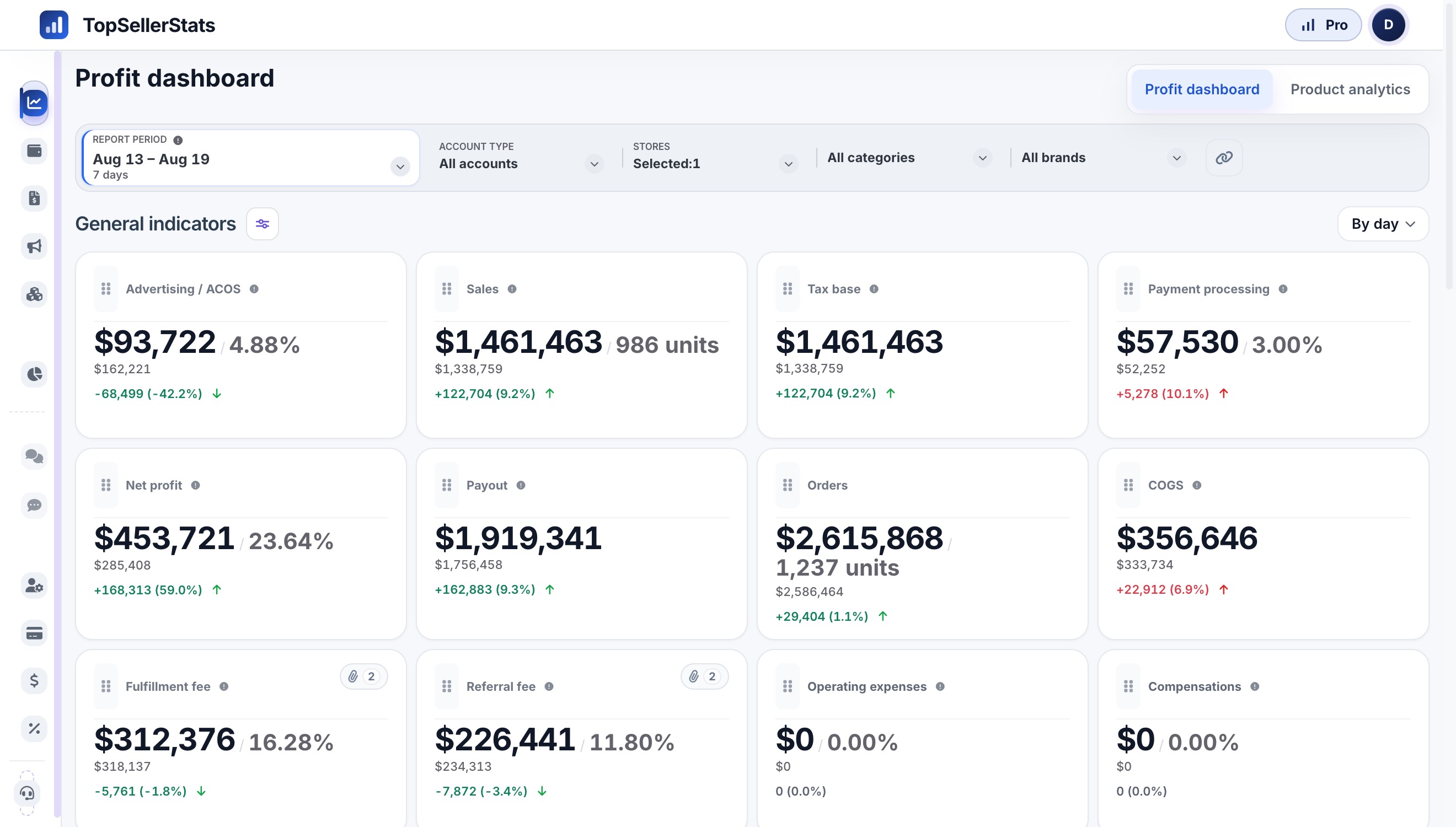Open the user avatar D menu

(1388, 24)
